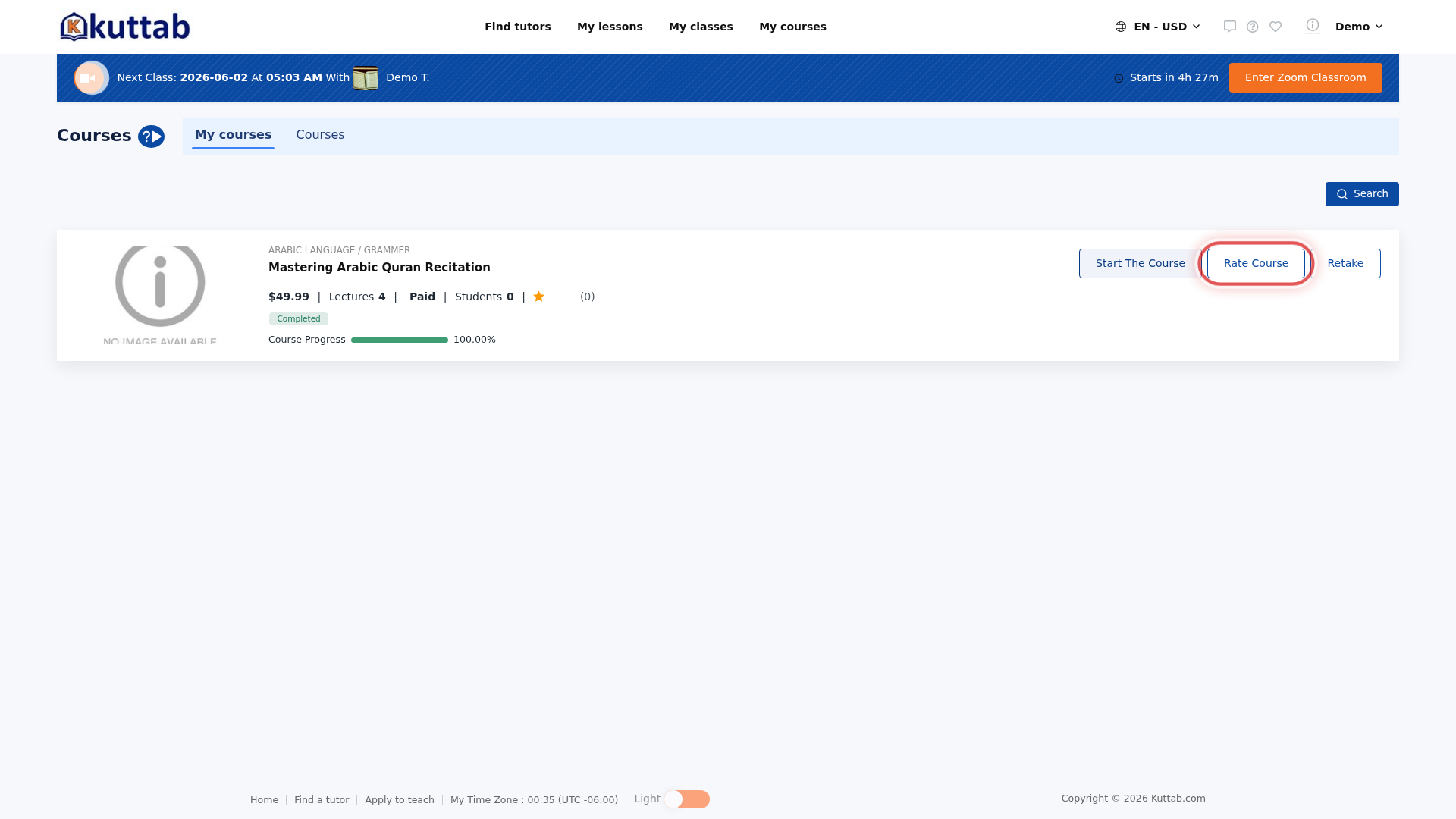Expand the EN - USD dropdown
This screenshot has width=1456, height=819.
click(x=1159, y=27)
